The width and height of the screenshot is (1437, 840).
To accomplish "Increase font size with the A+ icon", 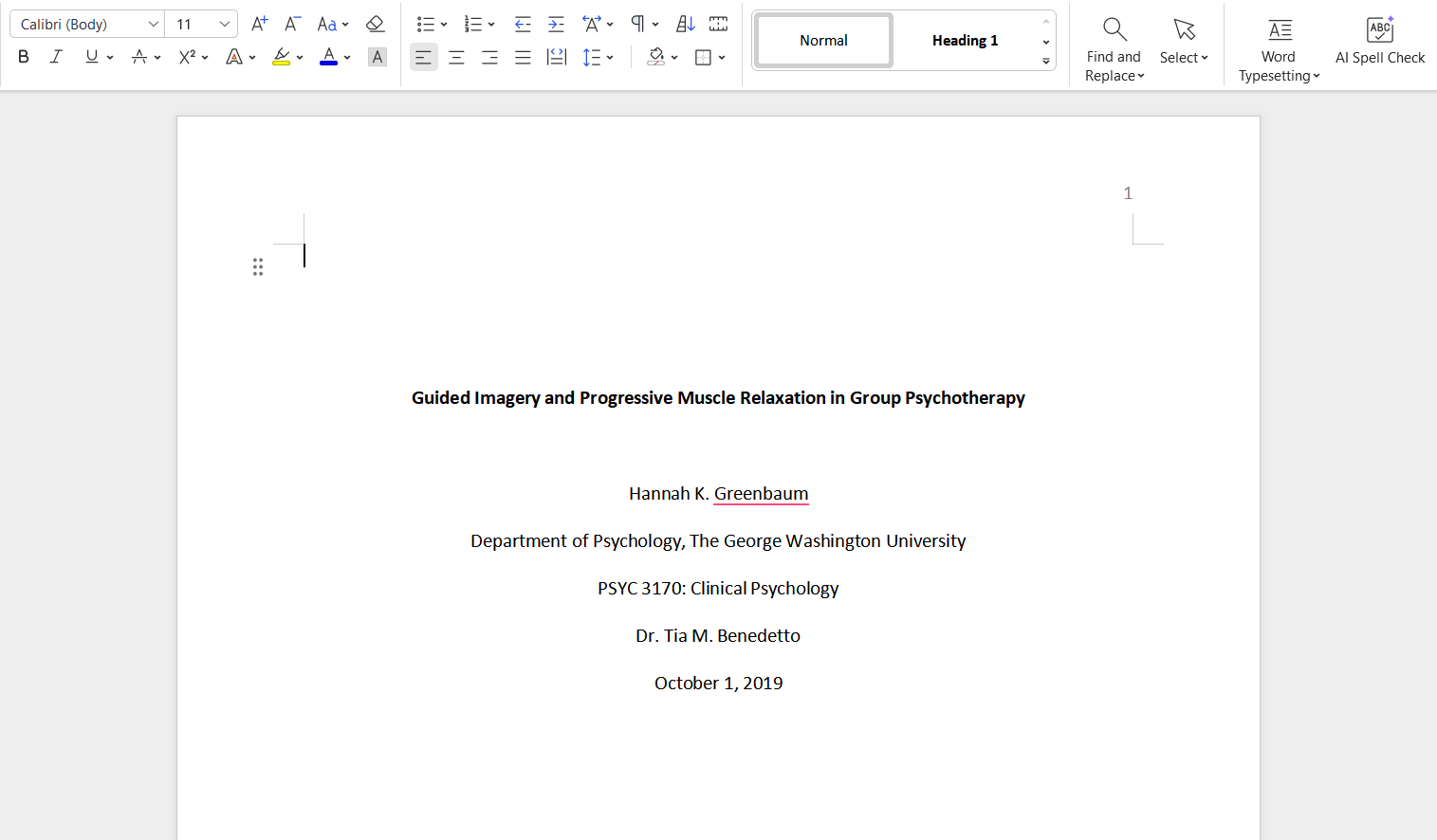I will 259,24.
